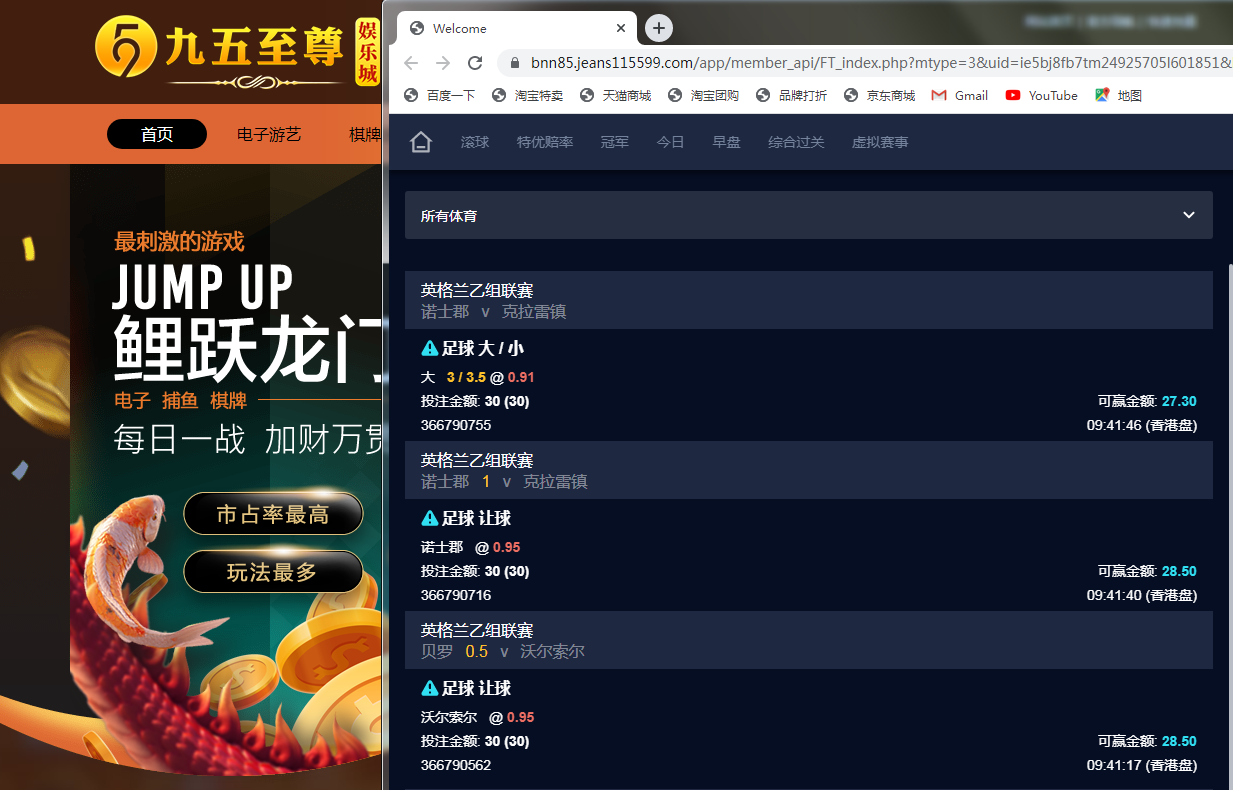Screen dimensions: 1233x790
Task: Open the 品牌打折 bookmark
Action: coord(792,96)
